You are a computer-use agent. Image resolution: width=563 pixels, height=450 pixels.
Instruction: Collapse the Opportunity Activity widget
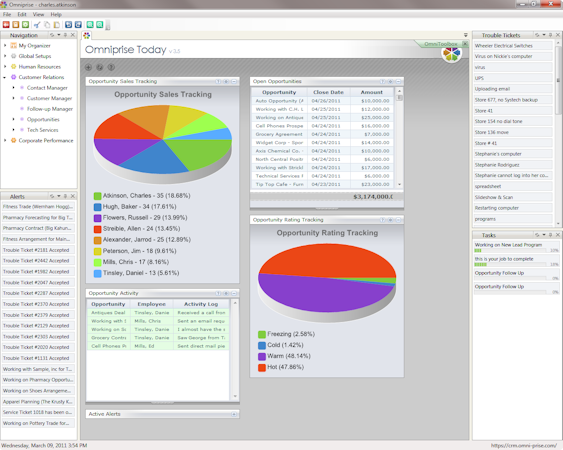point(234,293)
